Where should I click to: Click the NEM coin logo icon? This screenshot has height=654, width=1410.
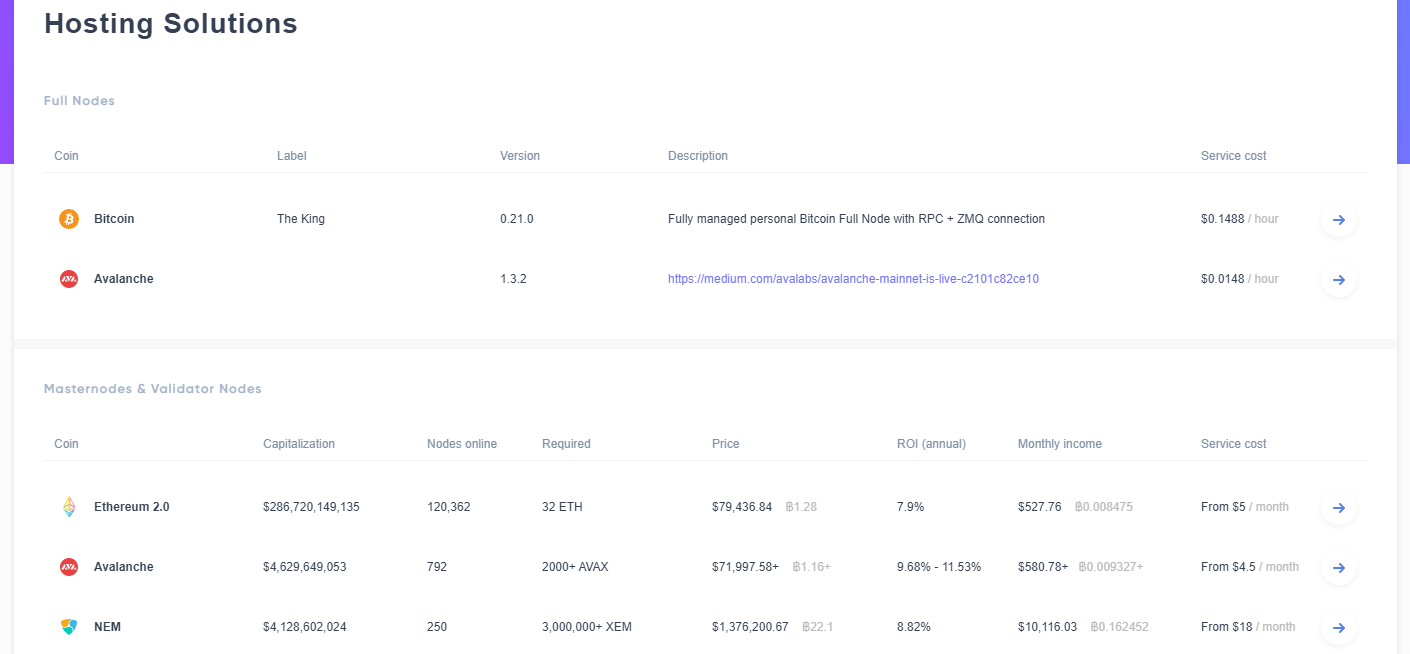pyautogui.click(x=69, y=627)
